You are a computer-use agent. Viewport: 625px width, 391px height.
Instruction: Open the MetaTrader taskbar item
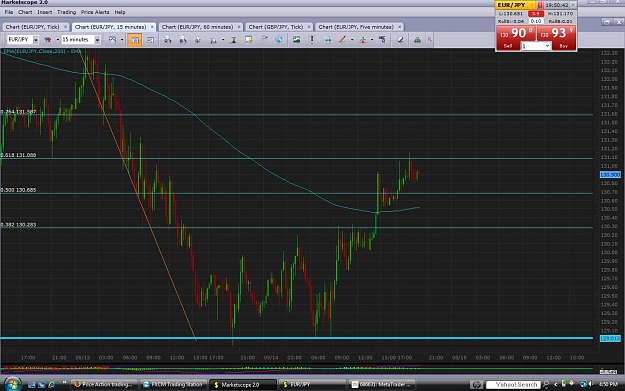[382, 385]
